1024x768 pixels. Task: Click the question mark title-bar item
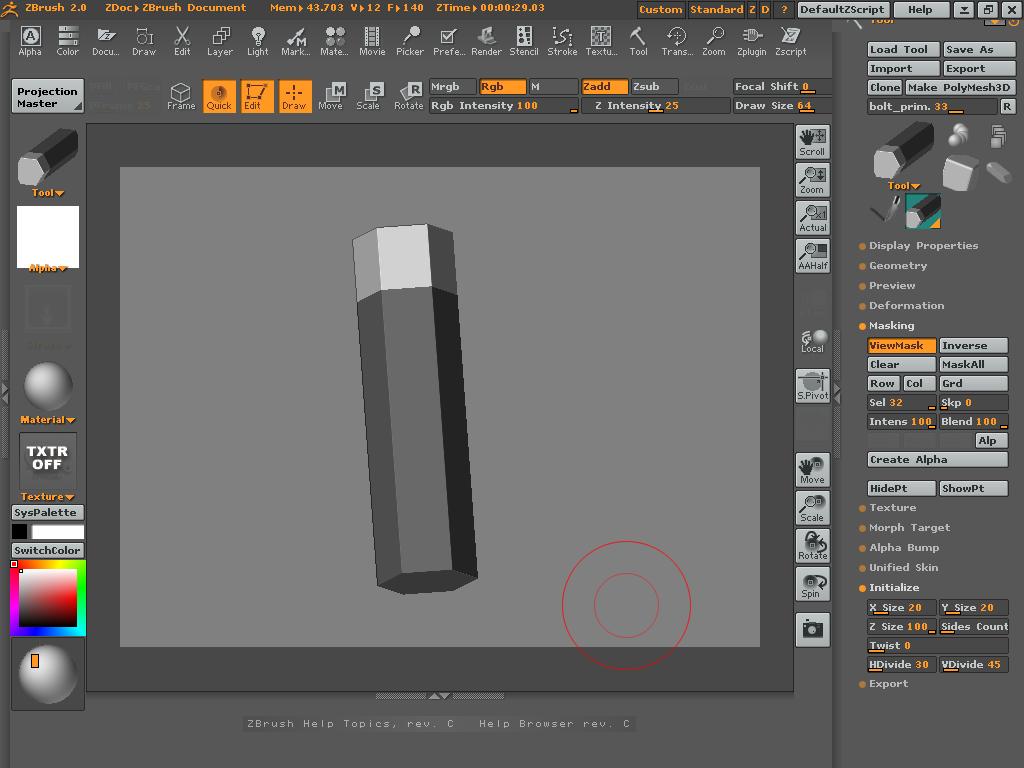coord(784,10)
